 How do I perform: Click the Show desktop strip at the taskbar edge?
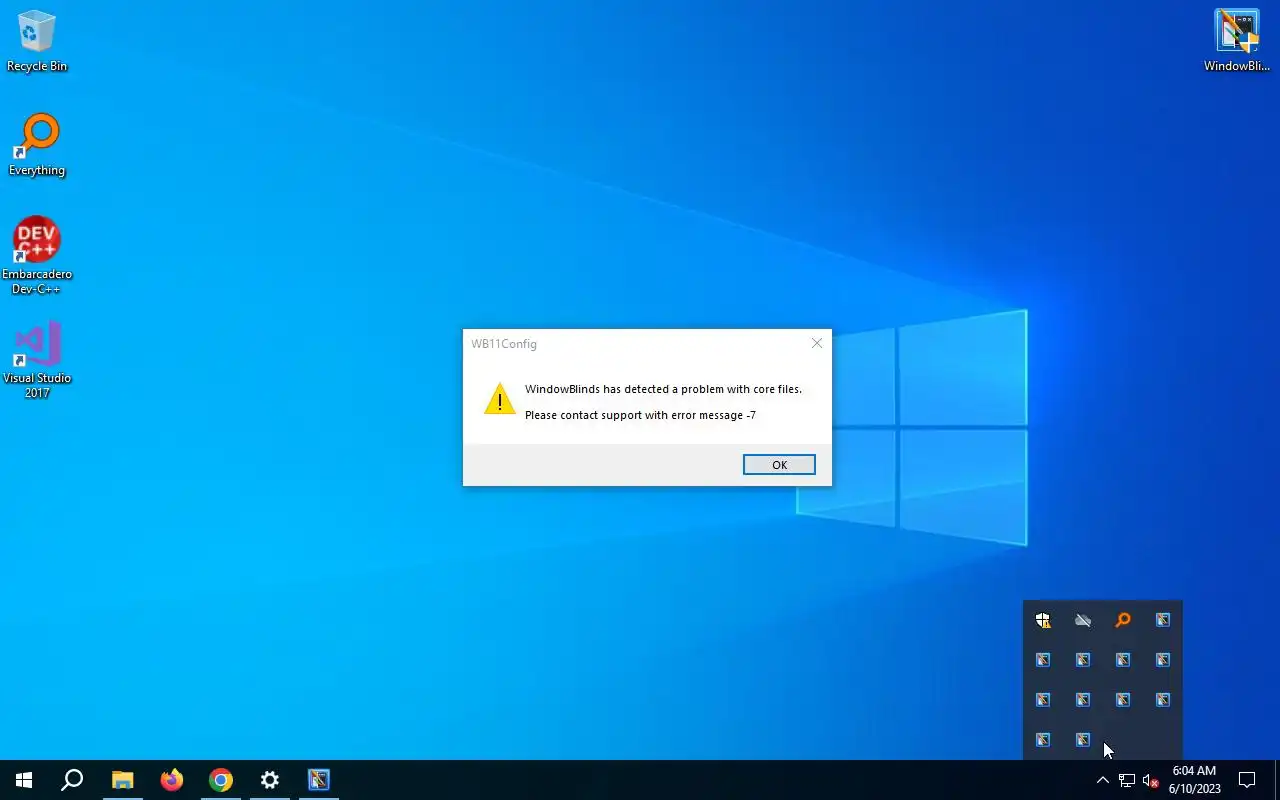point(1277,780)
